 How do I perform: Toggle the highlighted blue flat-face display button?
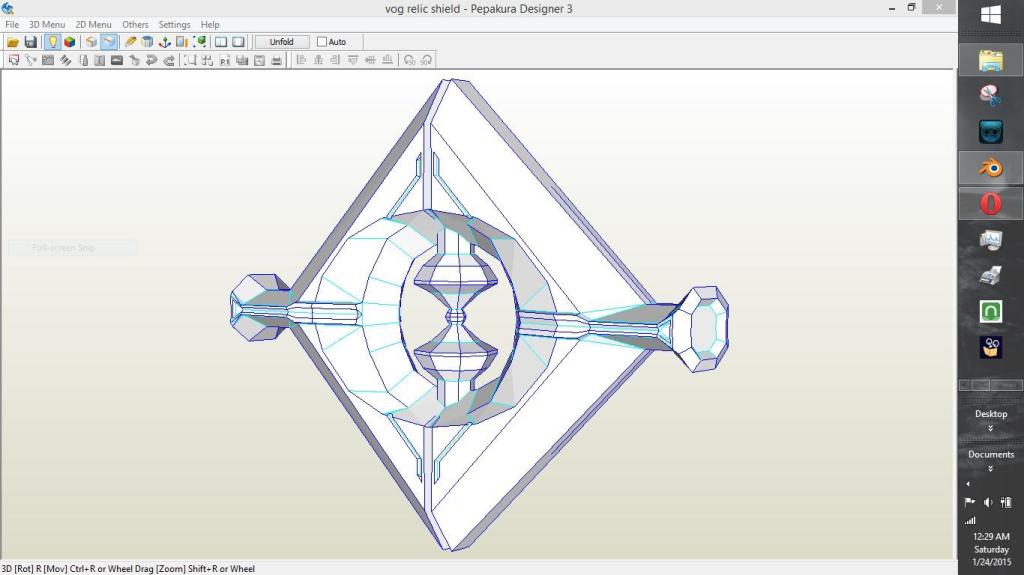coord(108,42)
